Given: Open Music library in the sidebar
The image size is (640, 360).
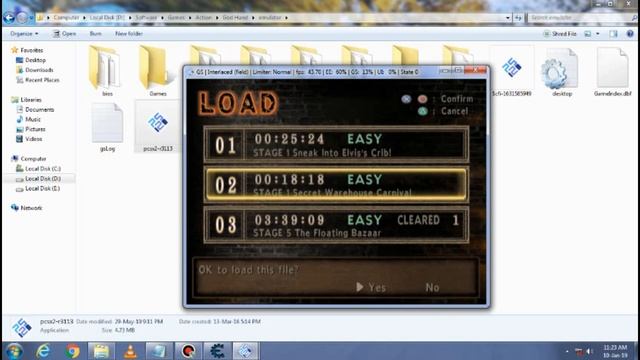Looking at the screenshot, I should pyautogui.click(x=33, y=119).
